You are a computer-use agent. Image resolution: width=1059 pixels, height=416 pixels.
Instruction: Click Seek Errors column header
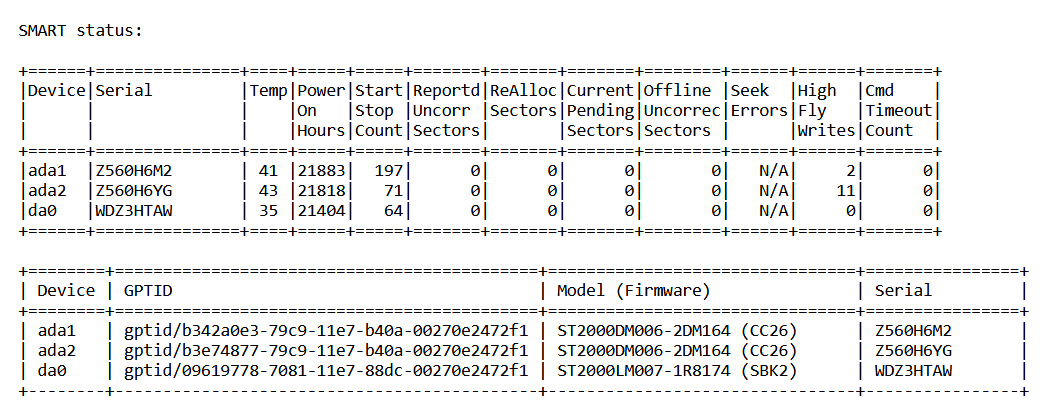pyautogui.click(x=759, y=100)
